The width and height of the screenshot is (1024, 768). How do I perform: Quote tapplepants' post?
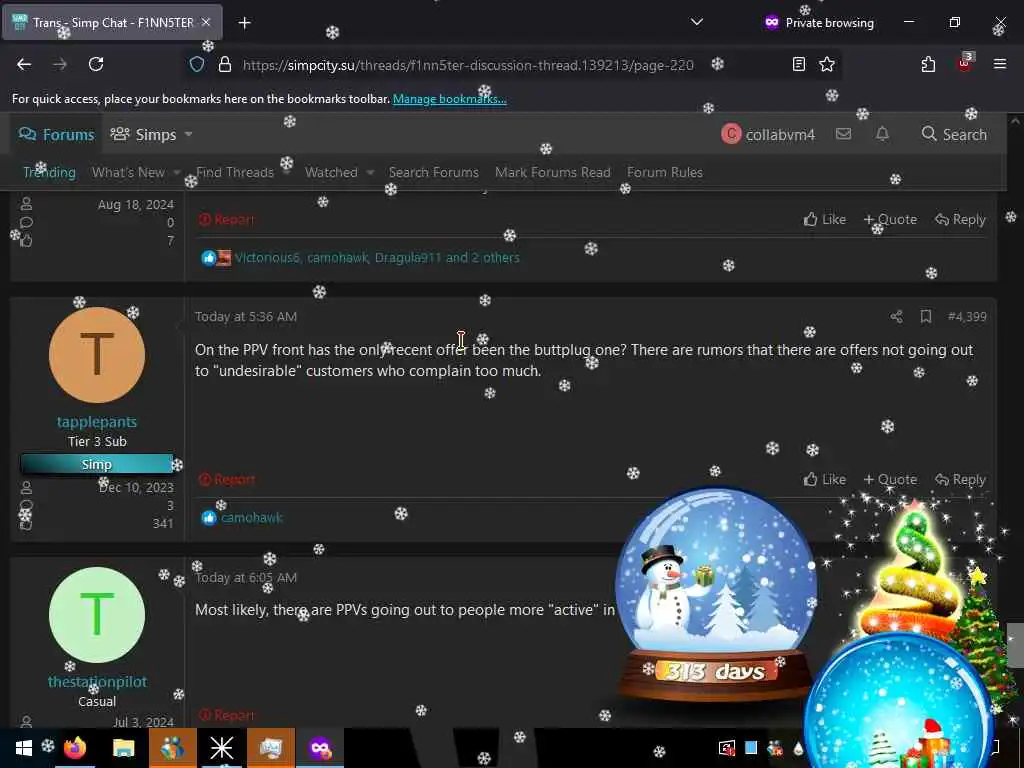[x=890, y=479]
